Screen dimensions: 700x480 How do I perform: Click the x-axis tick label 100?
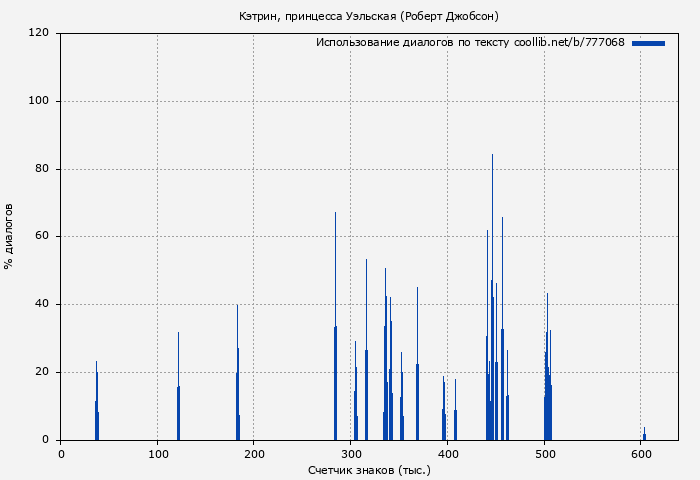157,454
